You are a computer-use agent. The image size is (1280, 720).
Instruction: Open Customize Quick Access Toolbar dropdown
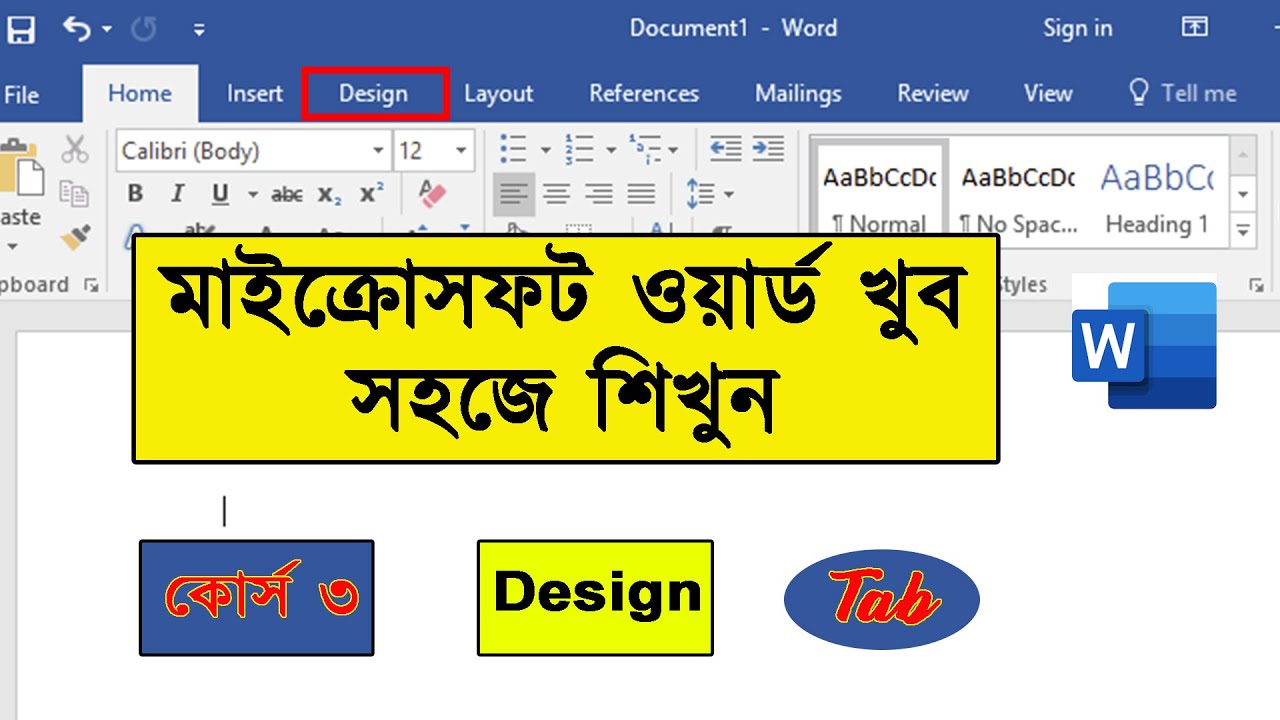click(x=199, y=30)
